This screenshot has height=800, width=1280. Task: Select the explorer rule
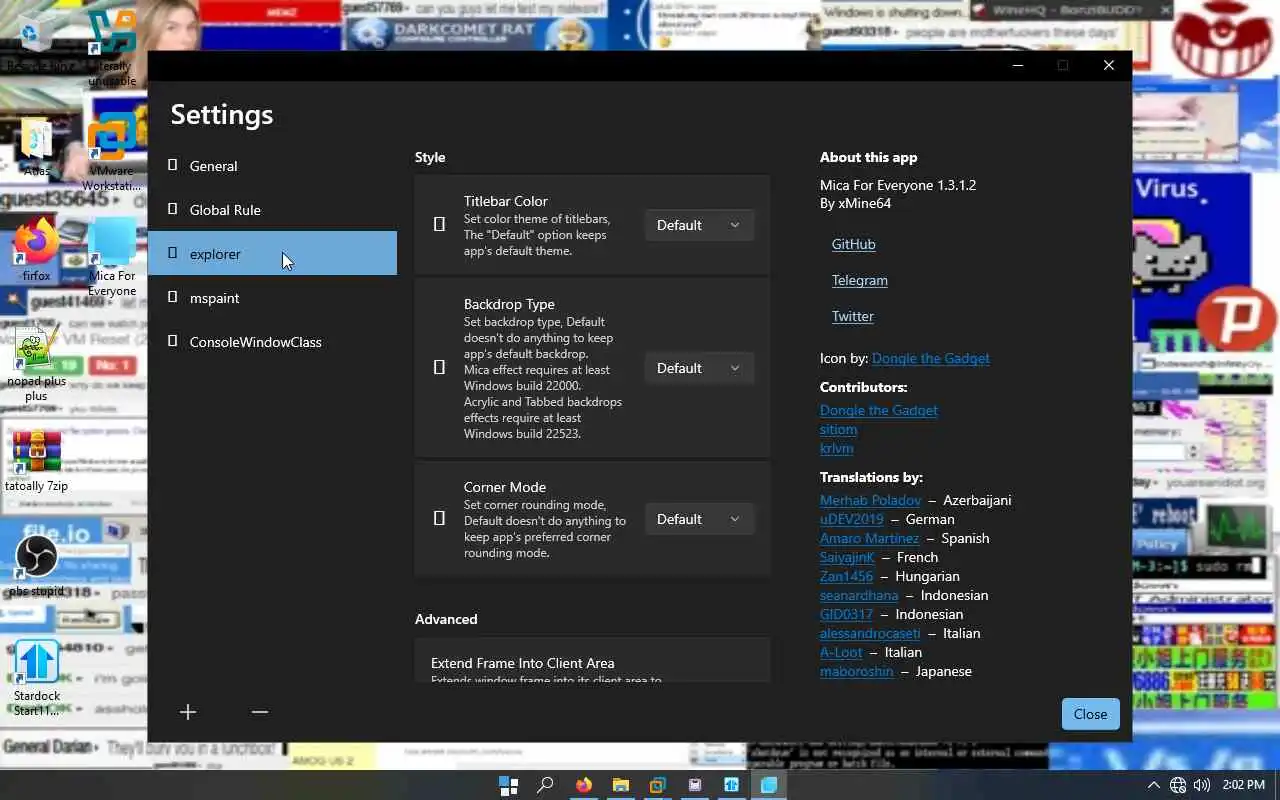(x=272, y=254)
